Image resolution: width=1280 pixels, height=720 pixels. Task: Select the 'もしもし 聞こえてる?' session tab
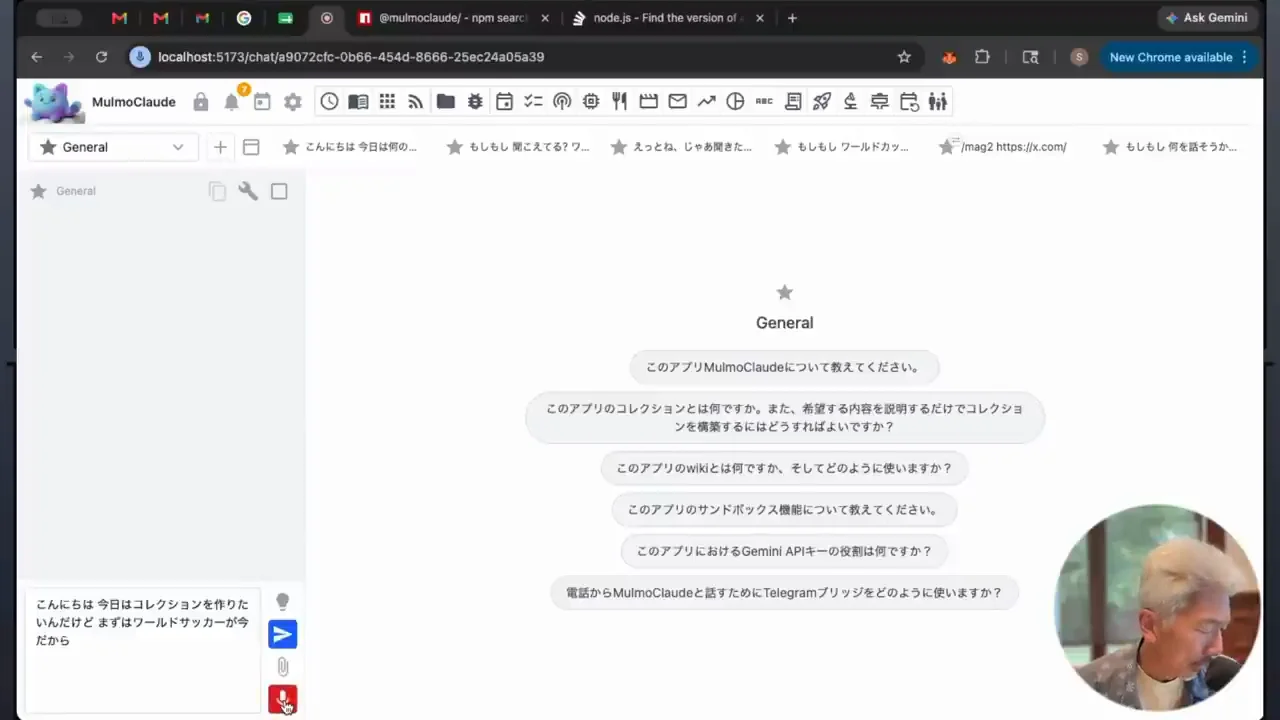518,147
